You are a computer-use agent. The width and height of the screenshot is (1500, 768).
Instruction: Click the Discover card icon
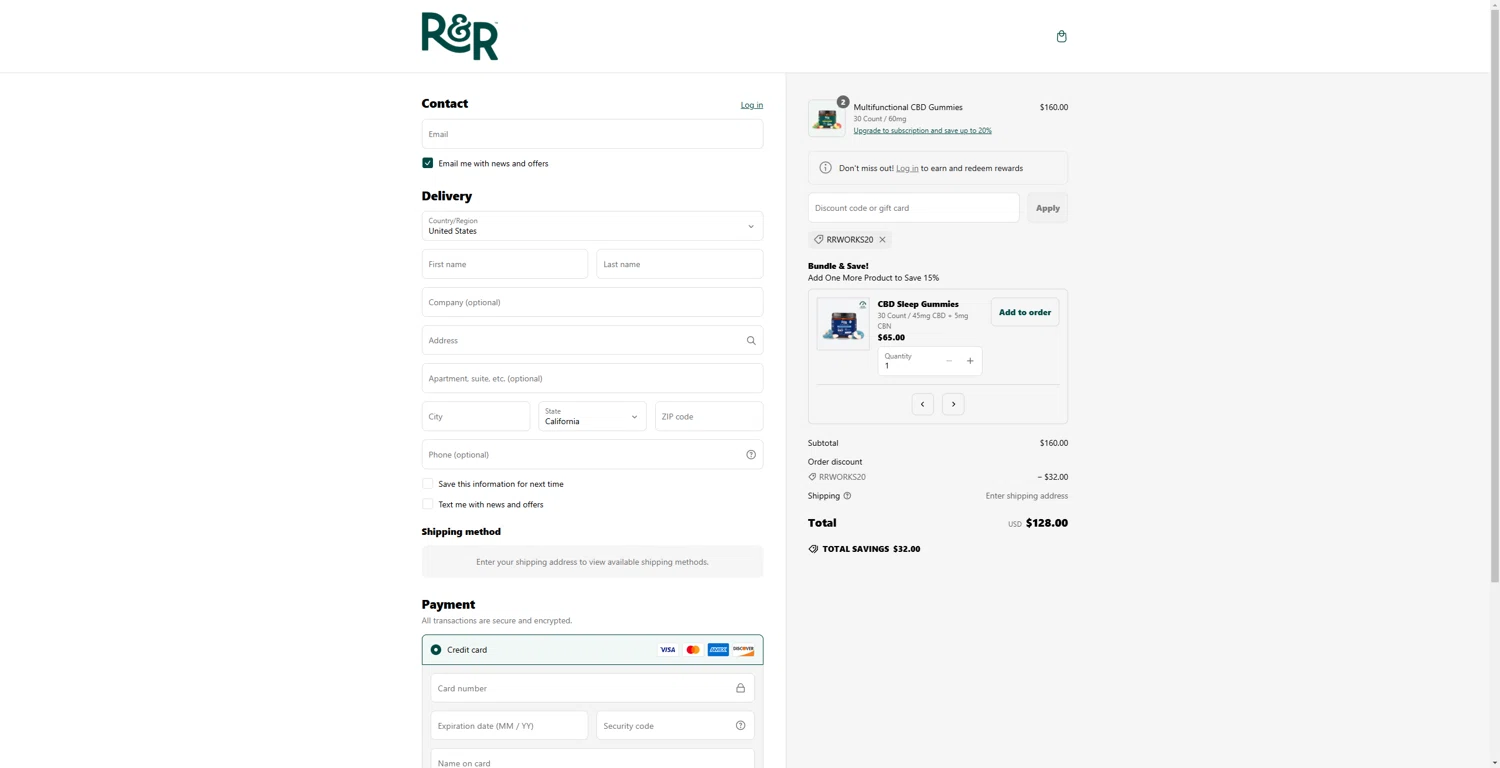click(743, 650)
